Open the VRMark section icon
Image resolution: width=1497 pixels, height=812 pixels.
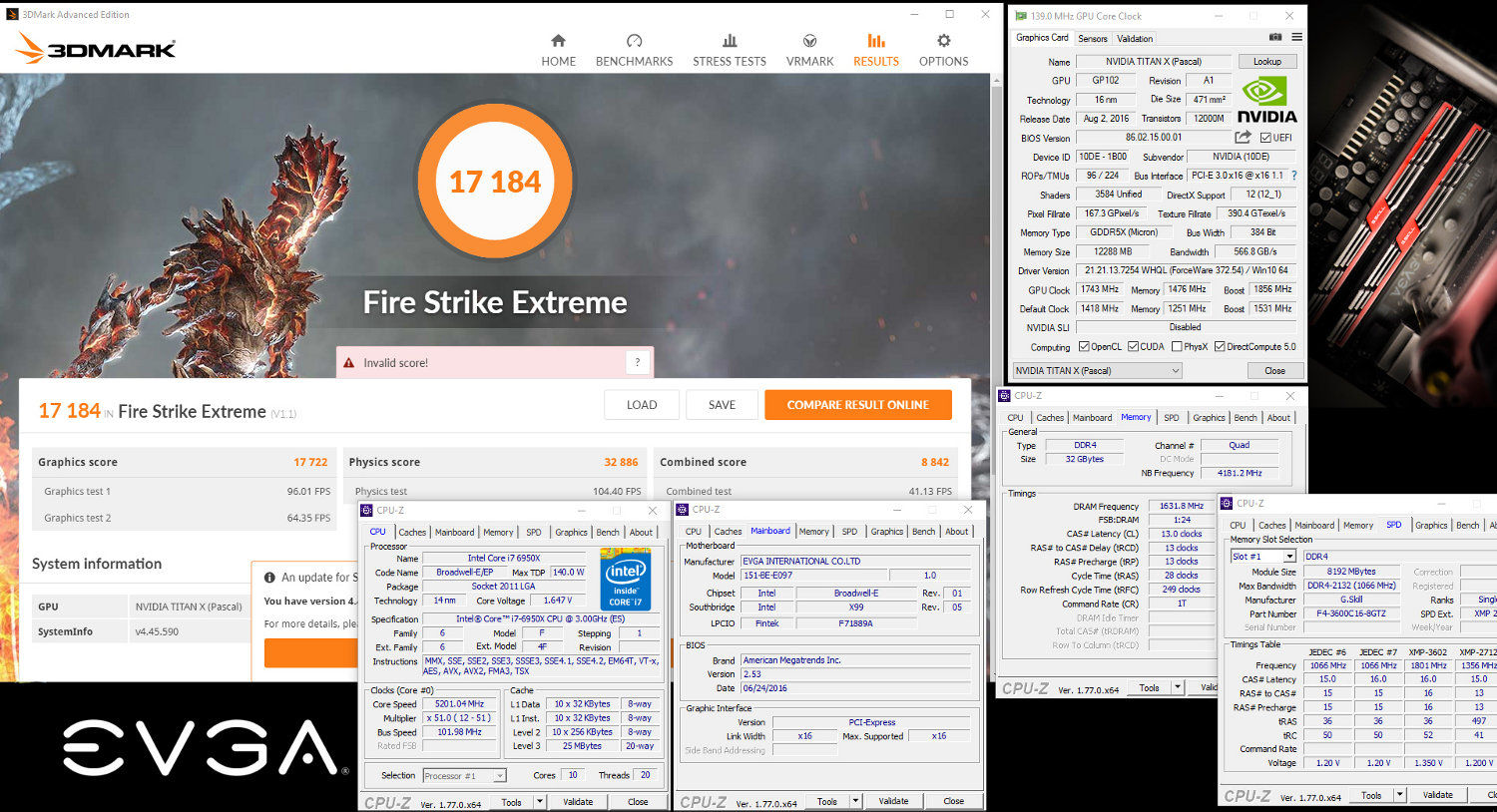point(809,41)
